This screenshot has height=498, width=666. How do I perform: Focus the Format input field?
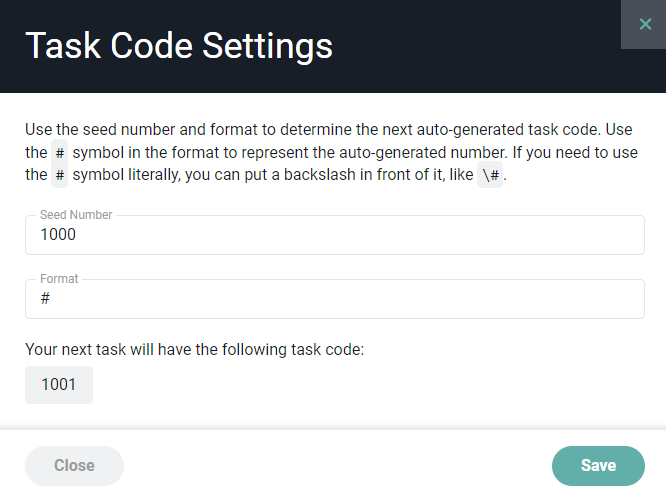pyautogui.click(x=335, y=299)
